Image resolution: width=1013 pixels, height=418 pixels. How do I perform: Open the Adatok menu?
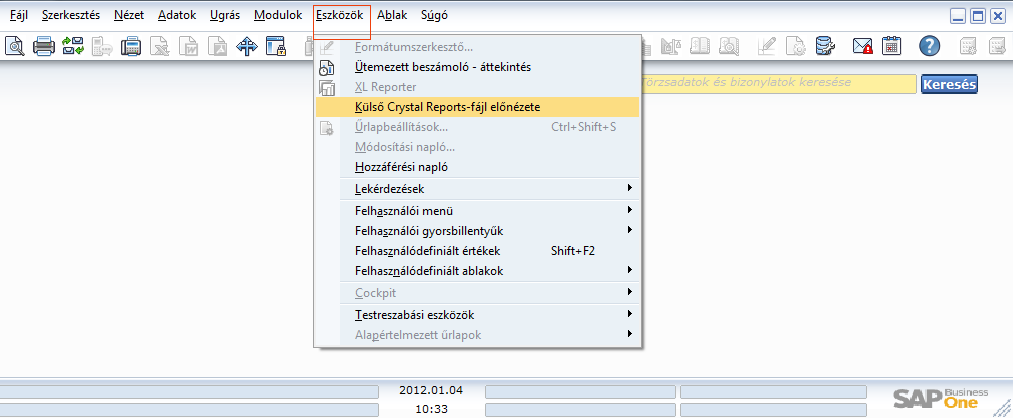click(x=176, y=15)
